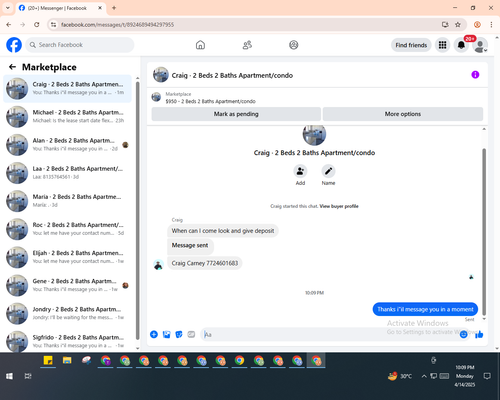Attach a file with the photo icon

166,334
